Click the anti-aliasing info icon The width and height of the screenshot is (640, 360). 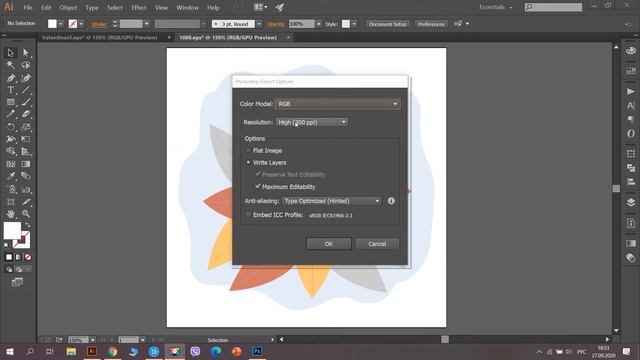pos(391,201)
